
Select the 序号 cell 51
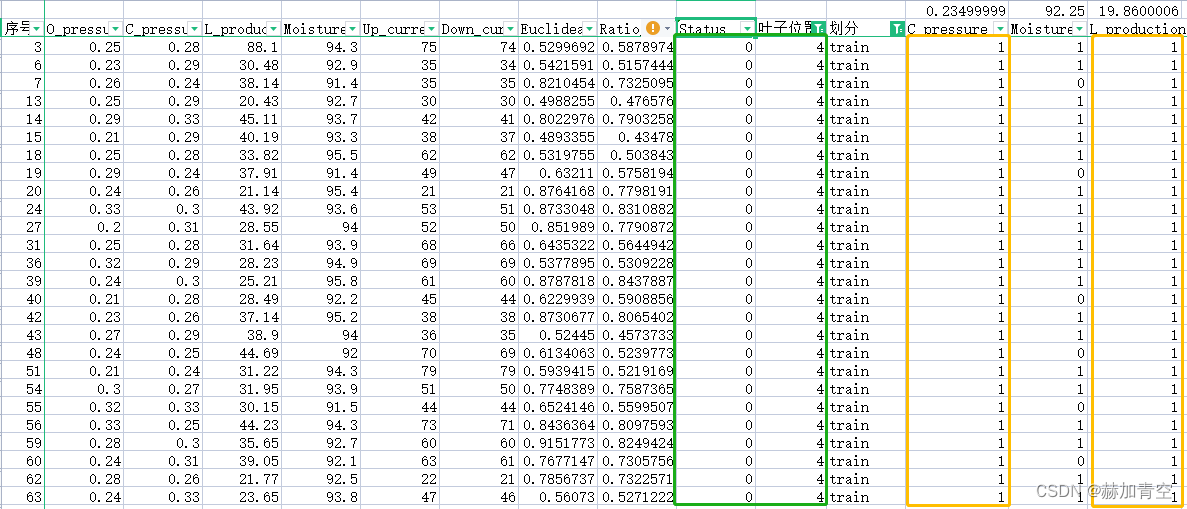point(23,371)
